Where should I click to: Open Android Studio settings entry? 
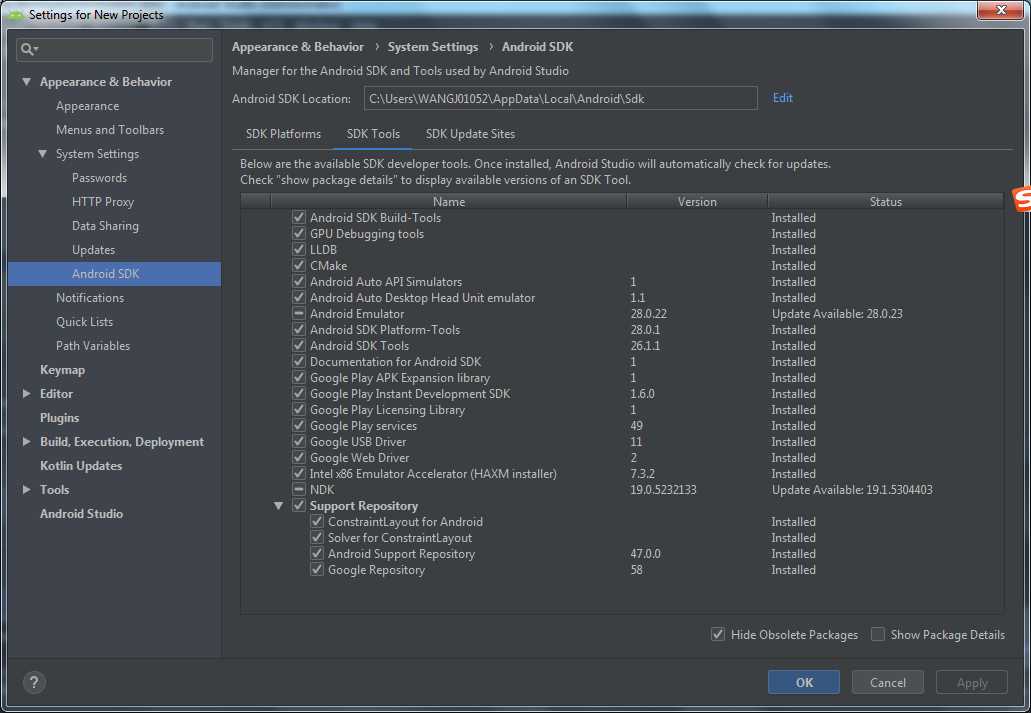[81, 514]
